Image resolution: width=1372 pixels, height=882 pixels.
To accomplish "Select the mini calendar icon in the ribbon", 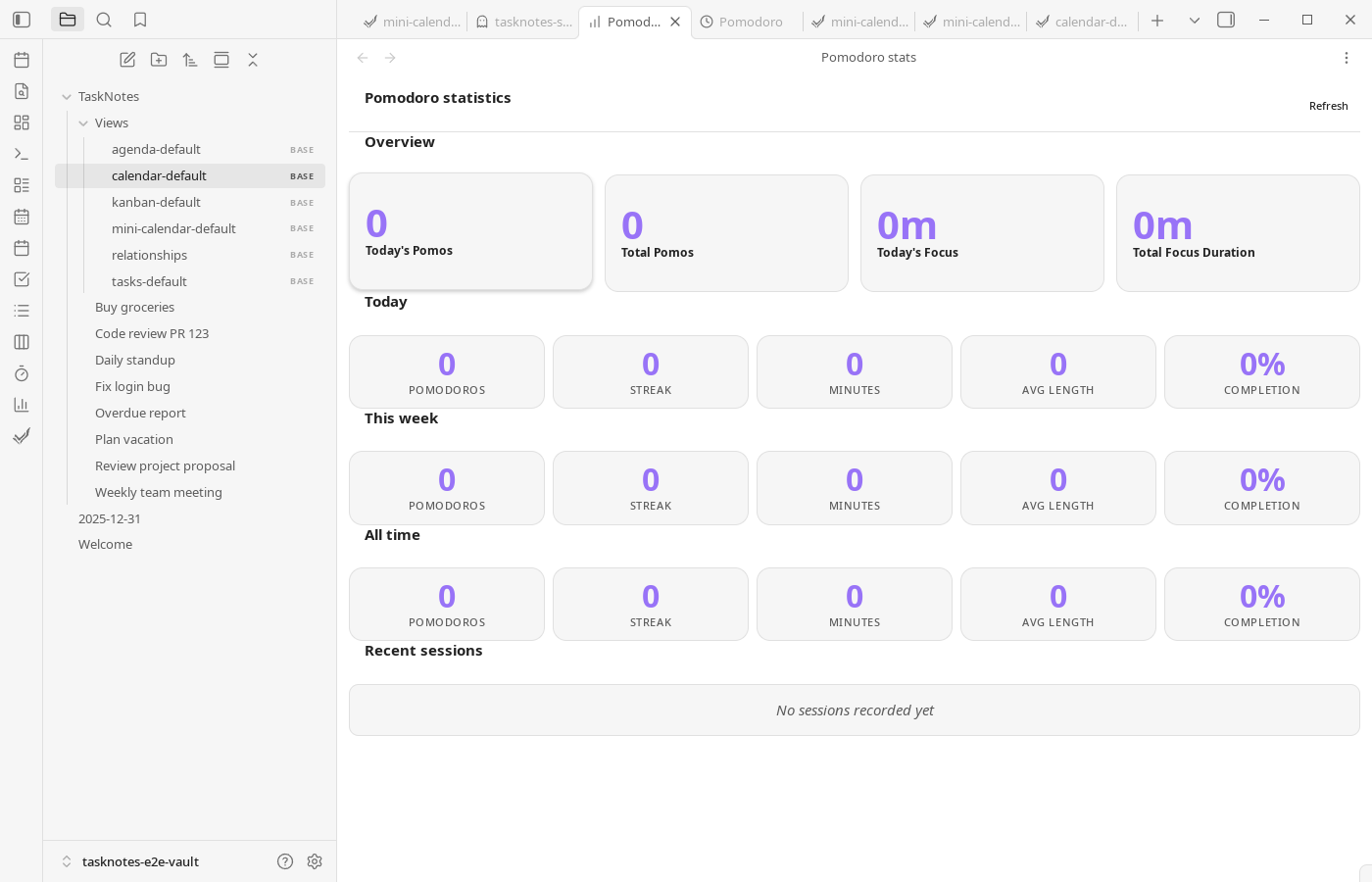I will click(22, 217).
